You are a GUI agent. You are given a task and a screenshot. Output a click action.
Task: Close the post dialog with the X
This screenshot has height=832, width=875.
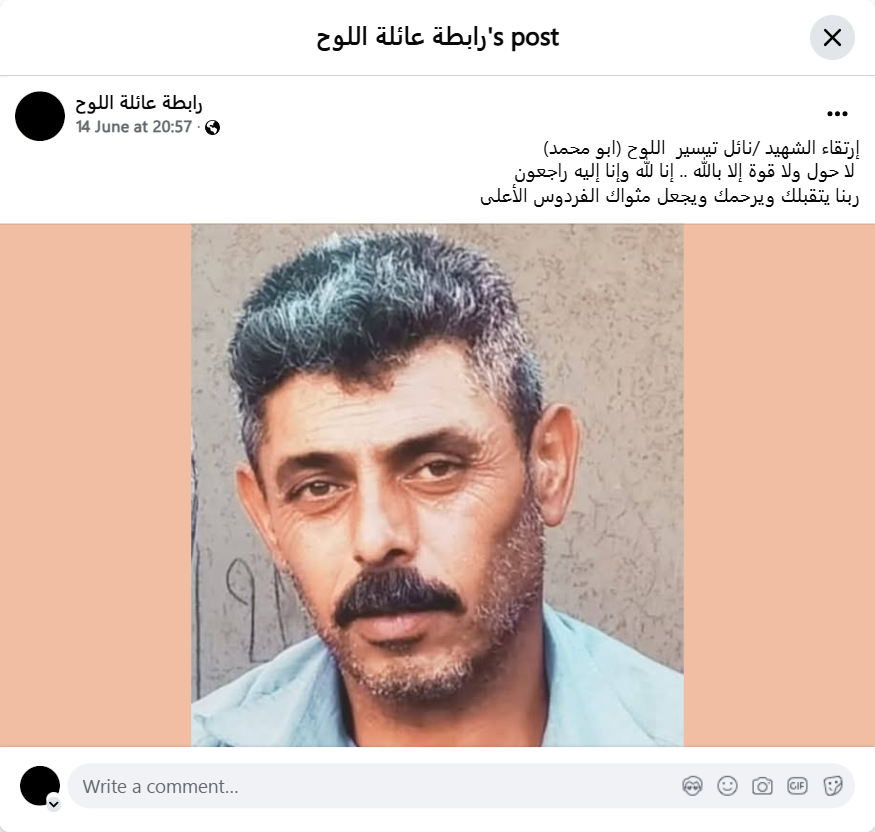click(x=832, y=37)
